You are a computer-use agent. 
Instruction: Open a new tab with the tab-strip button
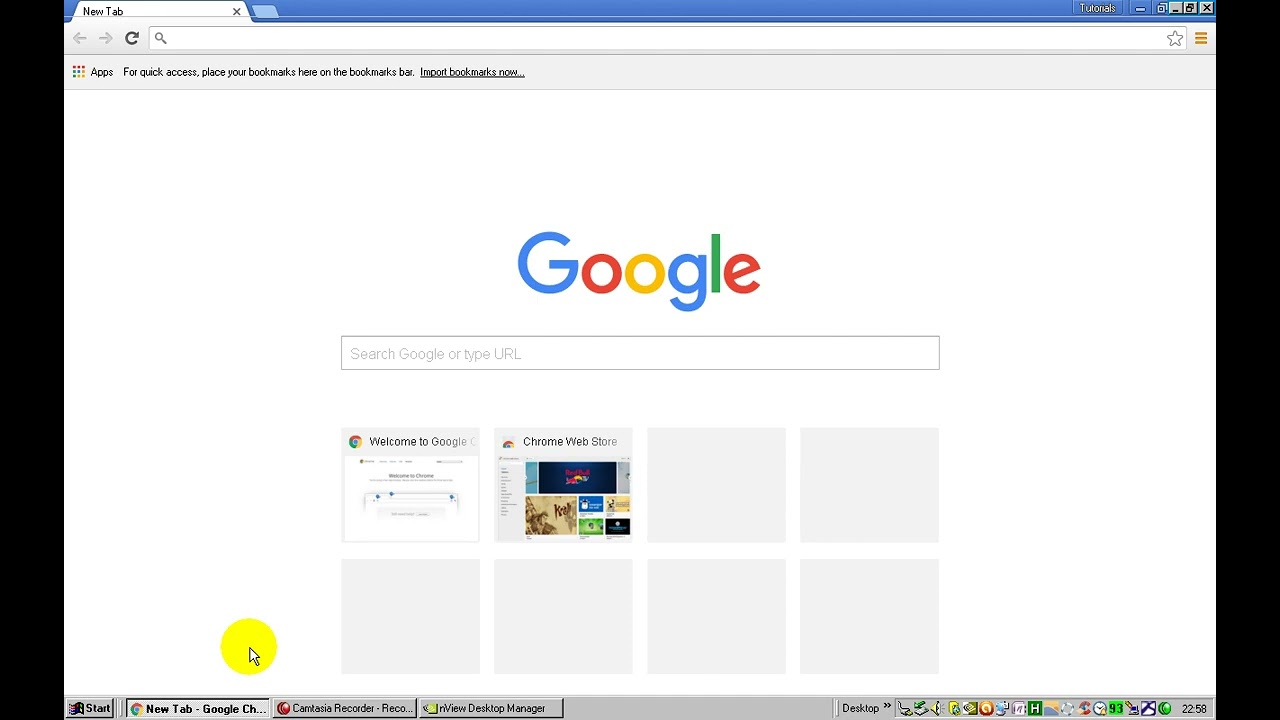click(265, 11)
